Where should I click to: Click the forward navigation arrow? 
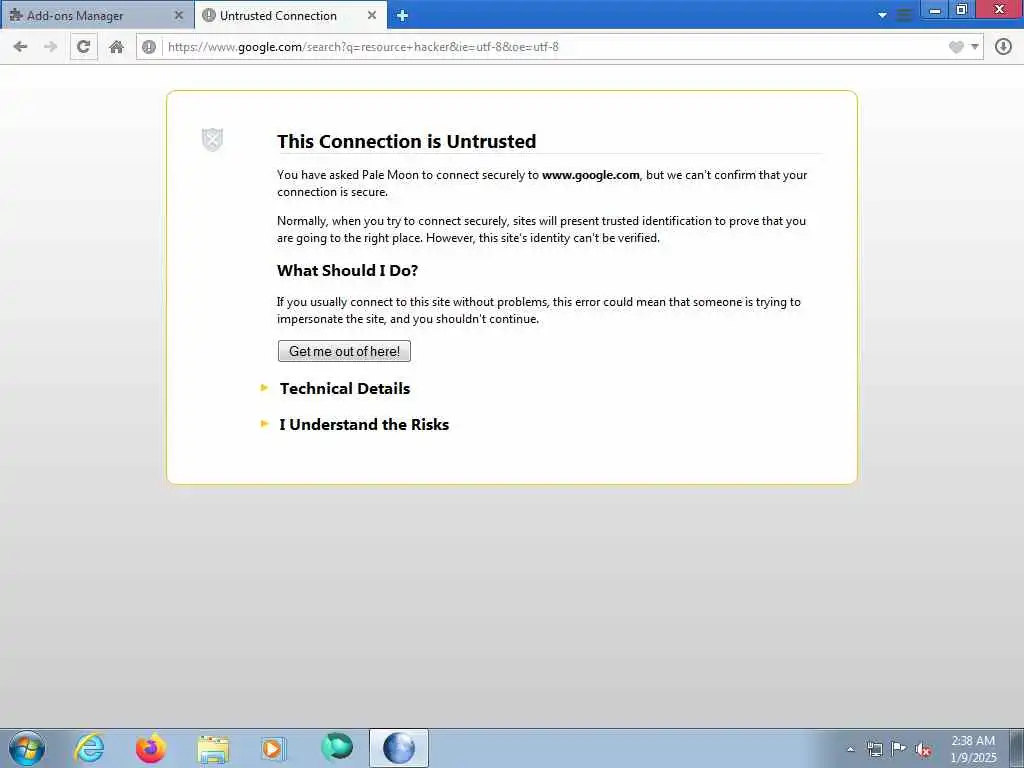point(50,47)
